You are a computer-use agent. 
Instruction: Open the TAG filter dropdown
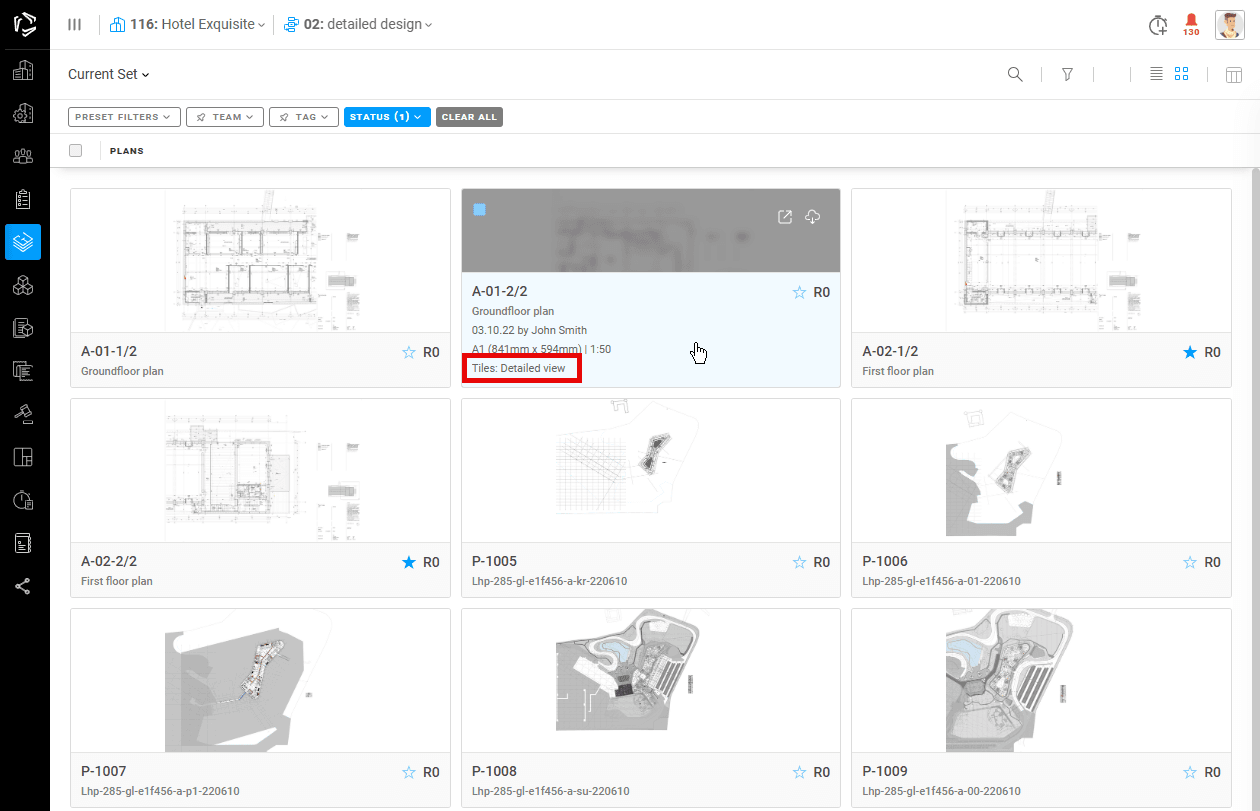click(x=304, y=117)
